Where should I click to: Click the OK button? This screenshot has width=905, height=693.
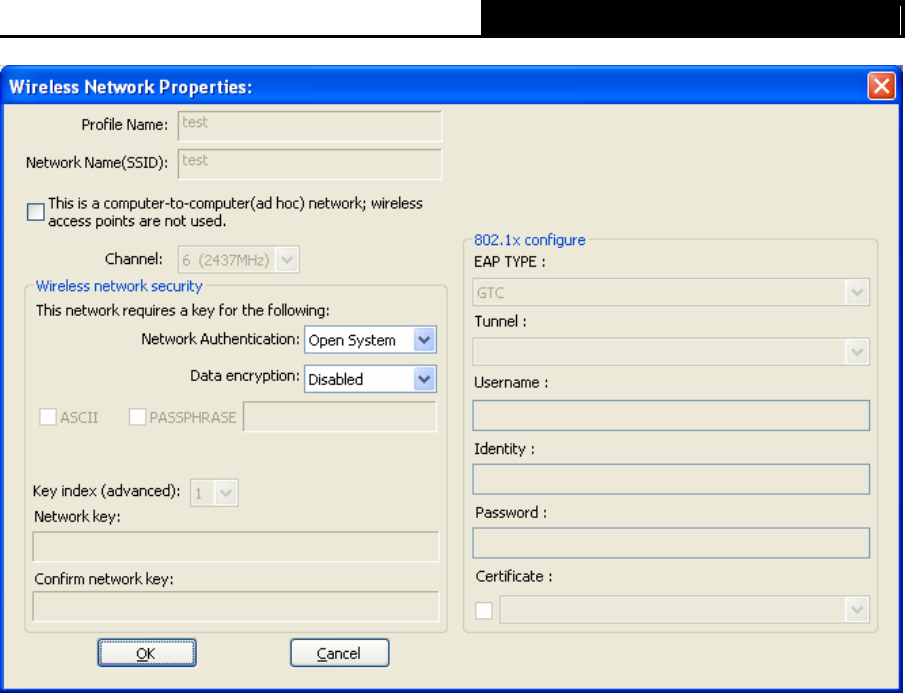(x=147, y=653)
